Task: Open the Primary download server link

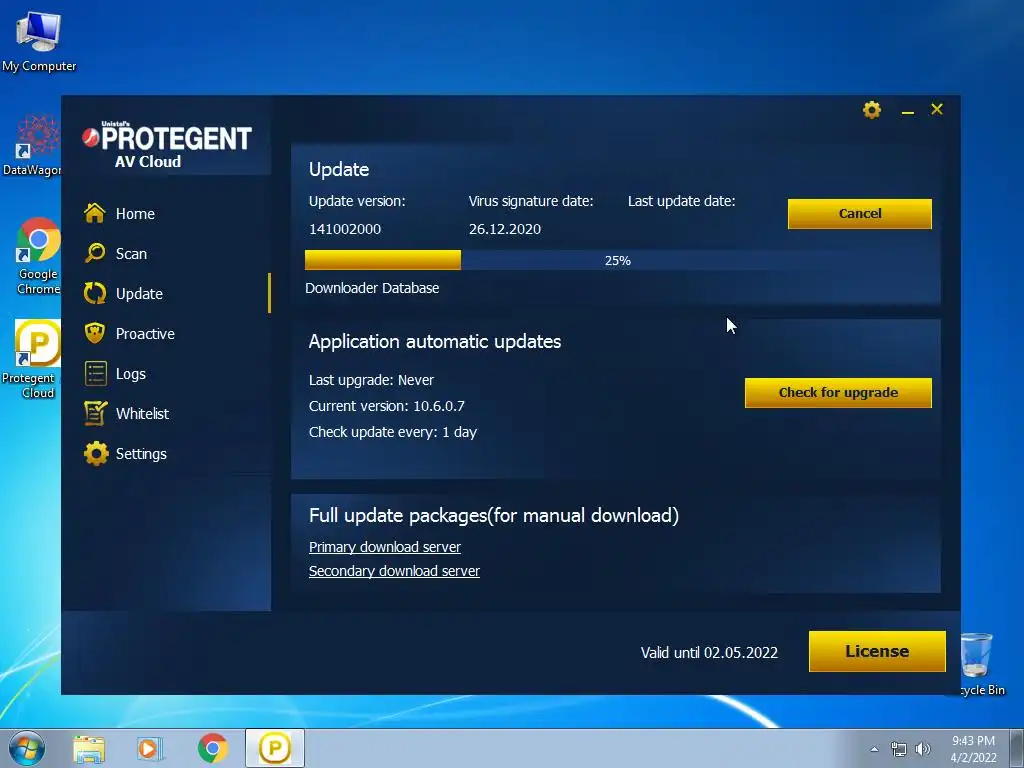Action: click(385, 547)
